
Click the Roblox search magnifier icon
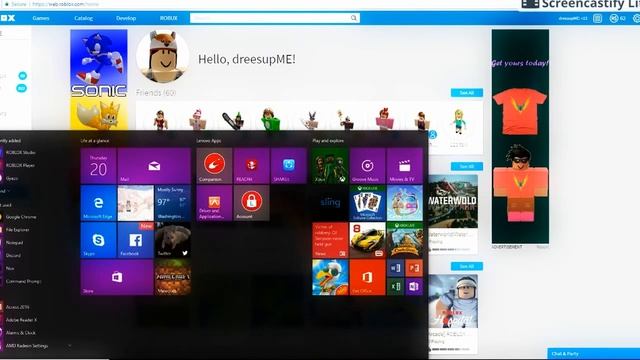[353, 18]
